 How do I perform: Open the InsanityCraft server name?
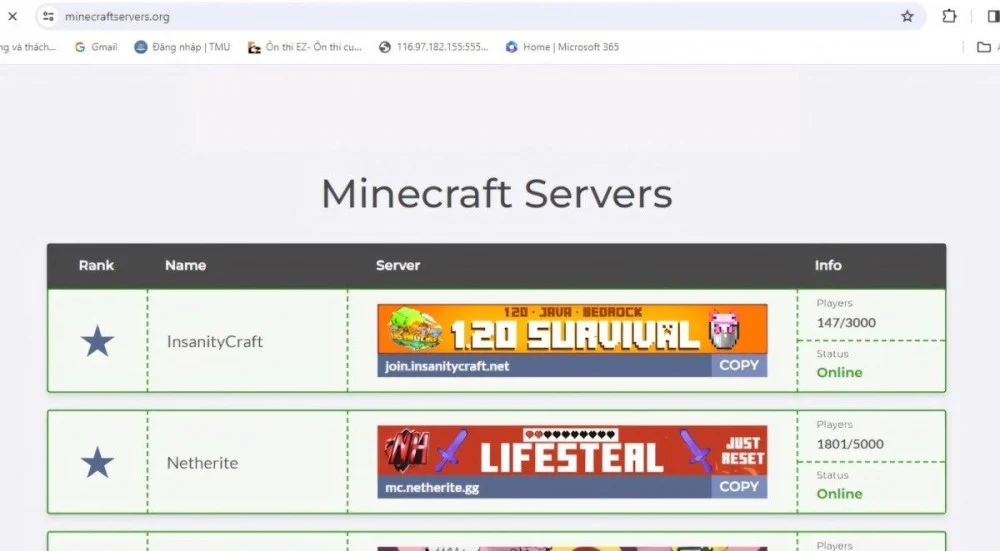pos(215,342)
